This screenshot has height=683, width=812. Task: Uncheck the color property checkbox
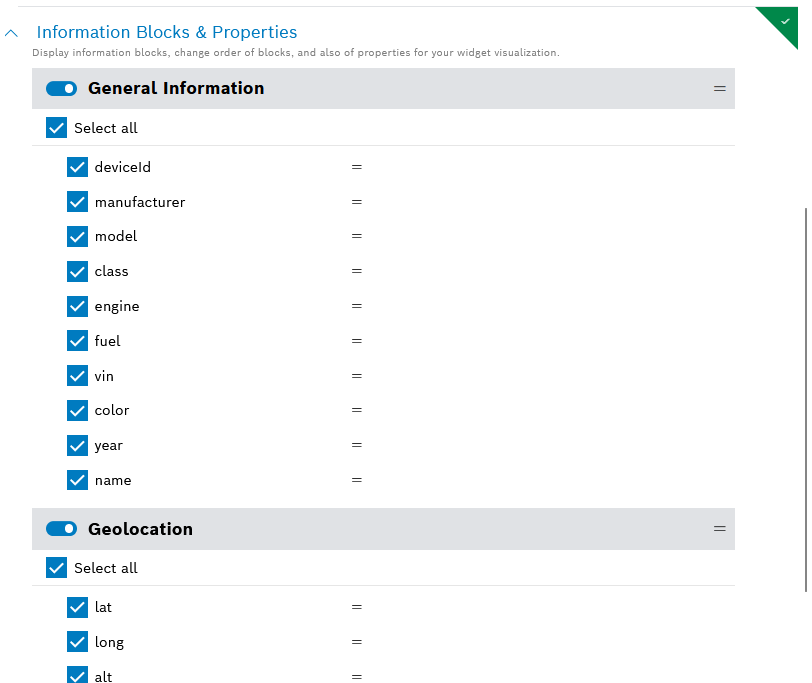[x=78, y=410]
